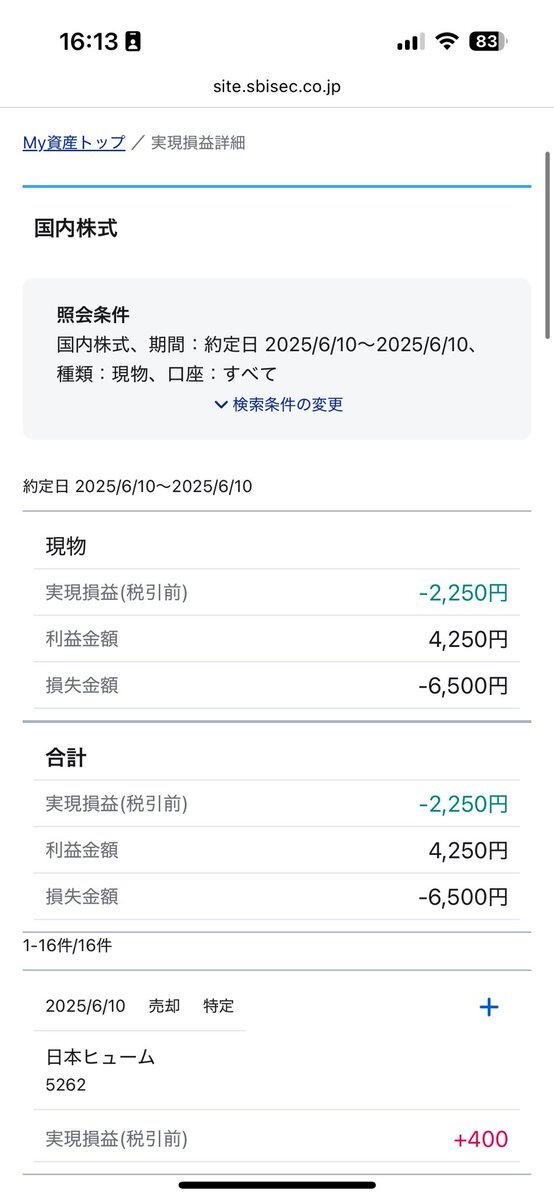Viewport: 554px width, 1200px height.
Task: Select the 2025/6/10 売却 特定 row header
Action: 140,1006
